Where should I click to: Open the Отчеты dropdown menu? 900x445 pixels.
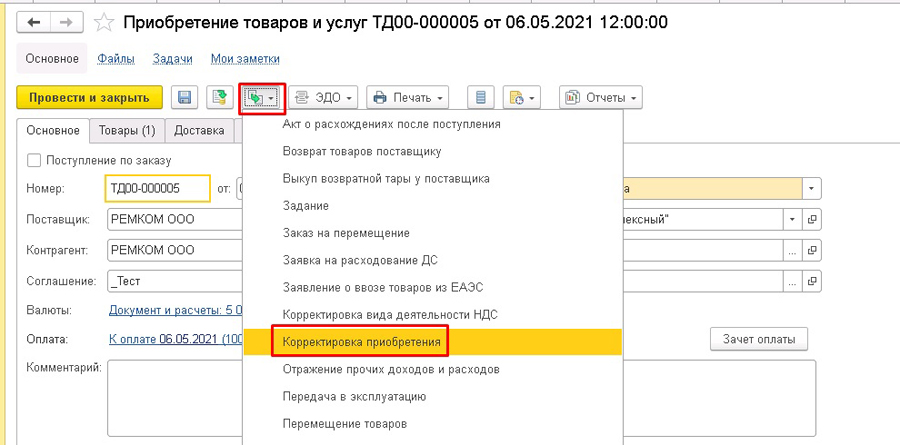pos(600,98)
